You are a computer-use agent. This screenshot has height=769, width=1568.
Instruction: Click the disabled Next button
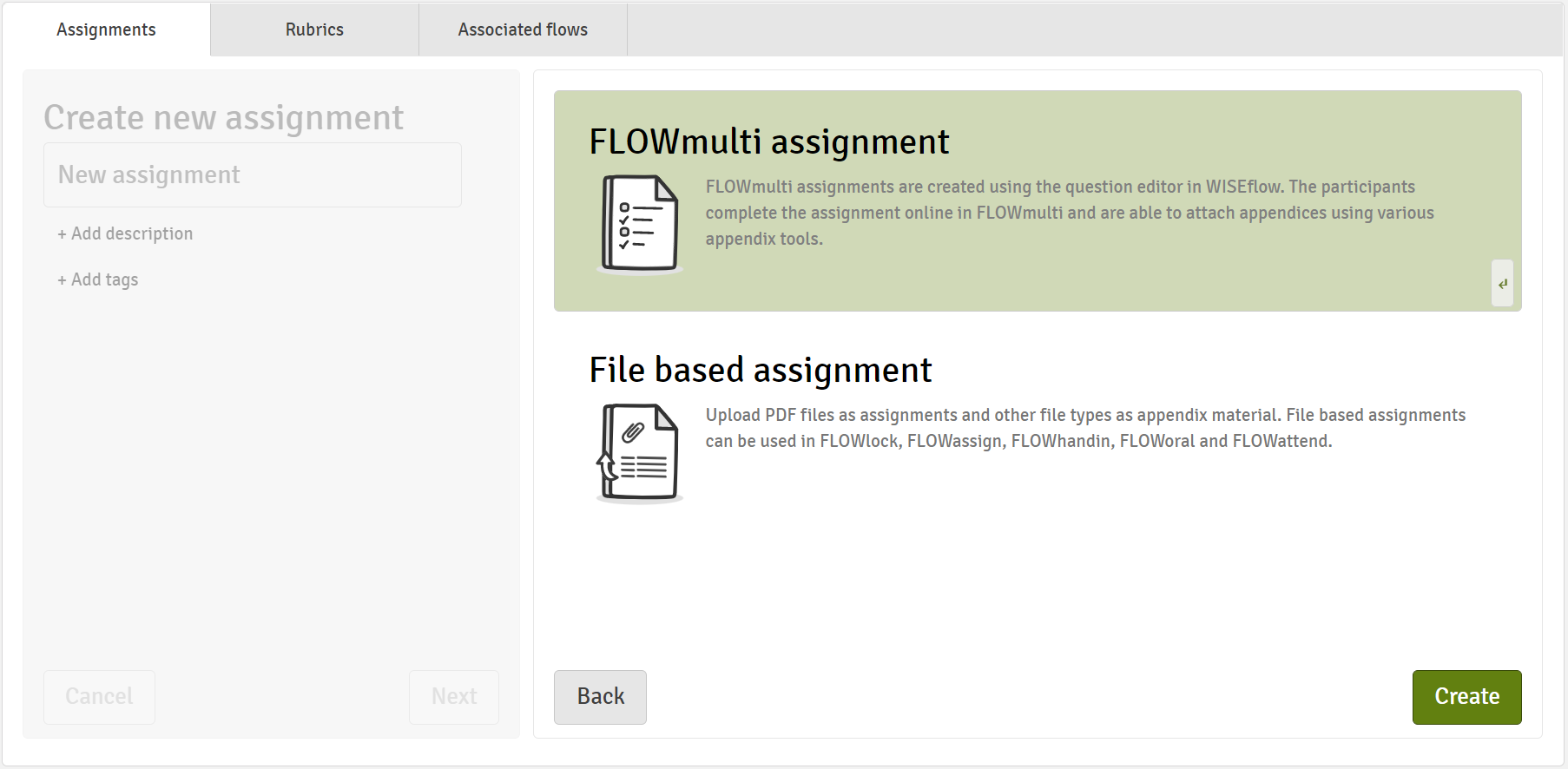[454, 697]
